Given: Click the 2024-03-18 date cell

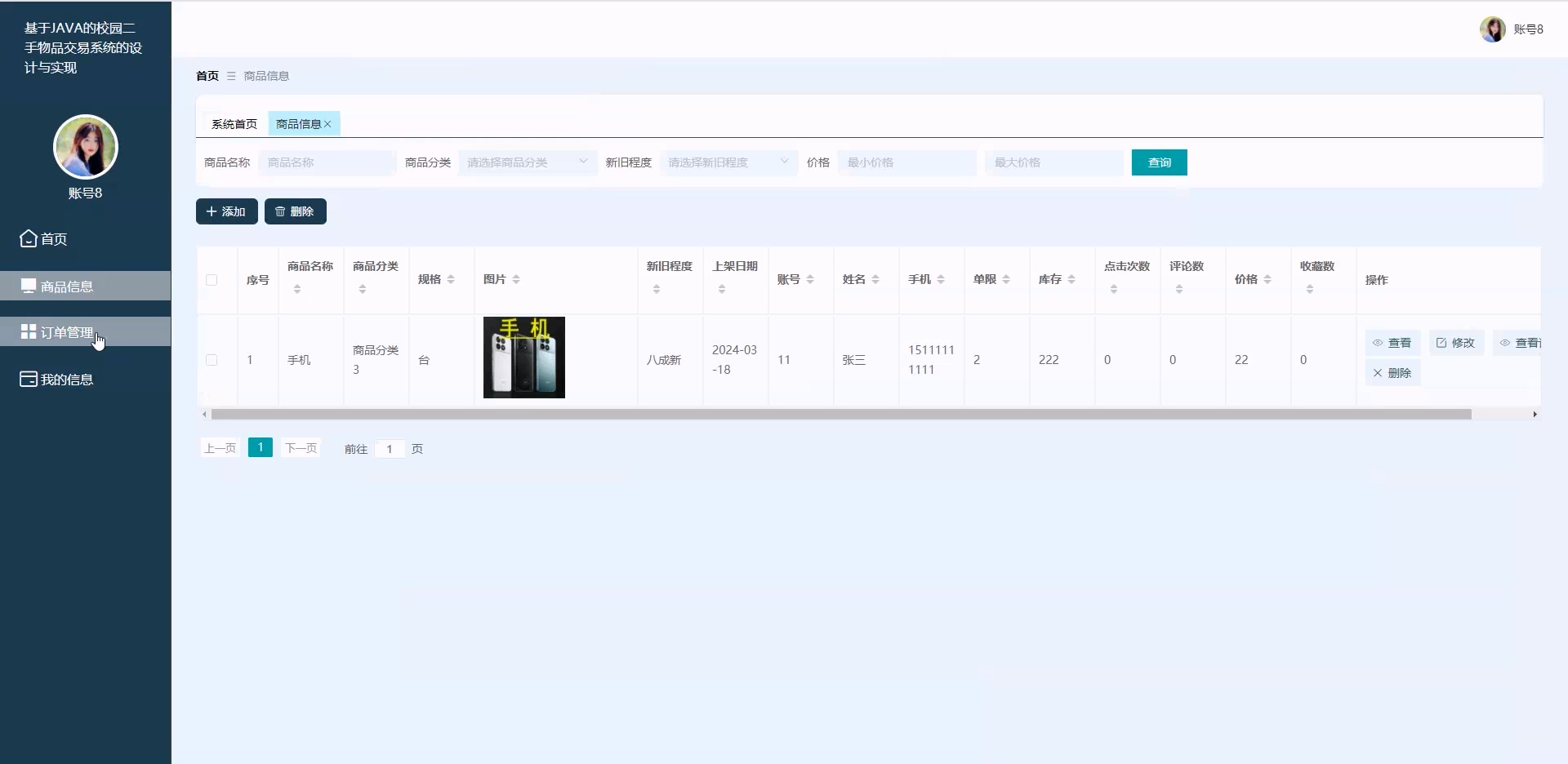Looking at the screenshot, I should (x=735, y=360).
